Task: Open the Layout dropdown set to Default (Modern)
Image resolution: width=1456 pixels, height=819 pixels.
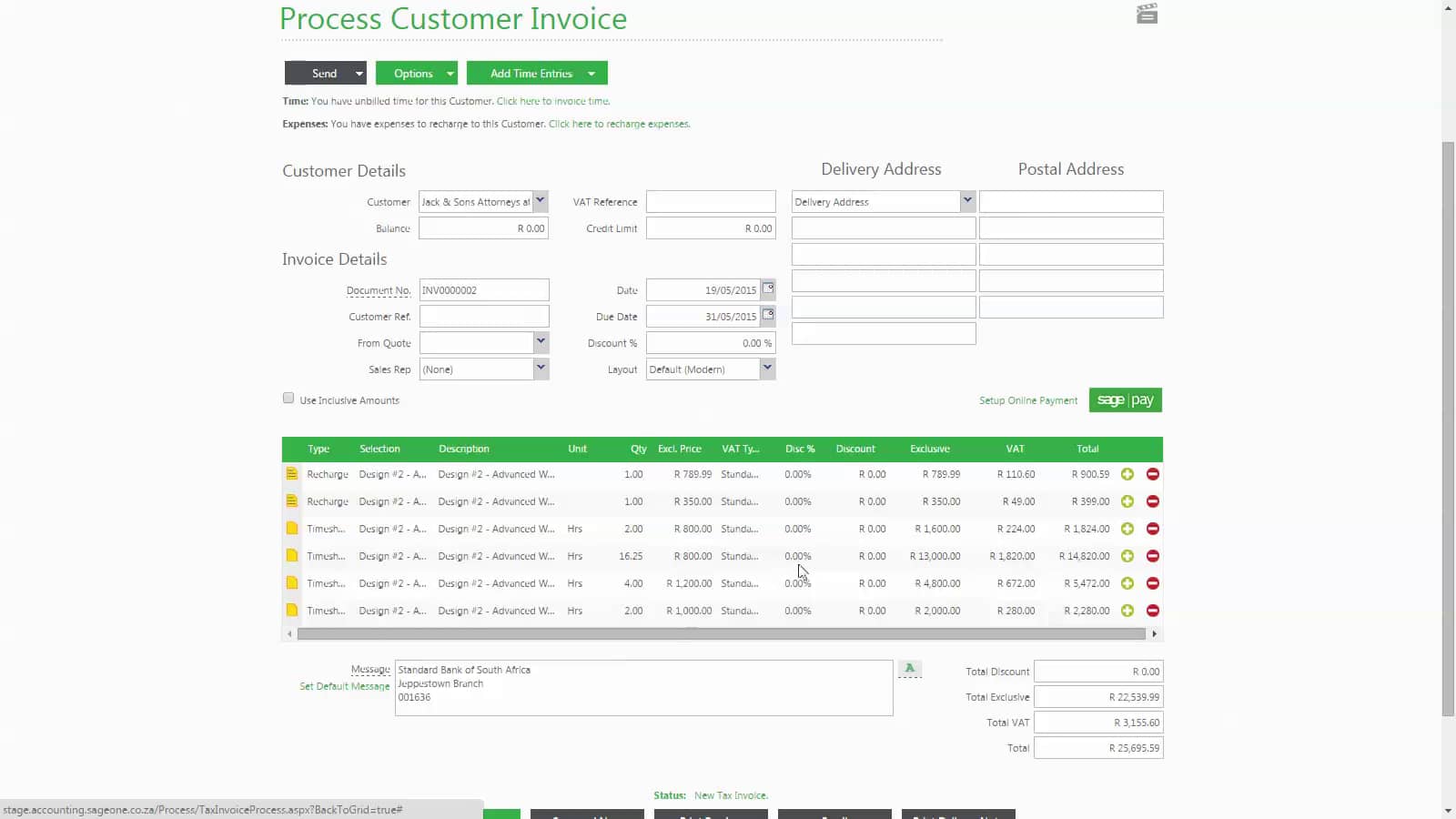Action: pos(767,369)
